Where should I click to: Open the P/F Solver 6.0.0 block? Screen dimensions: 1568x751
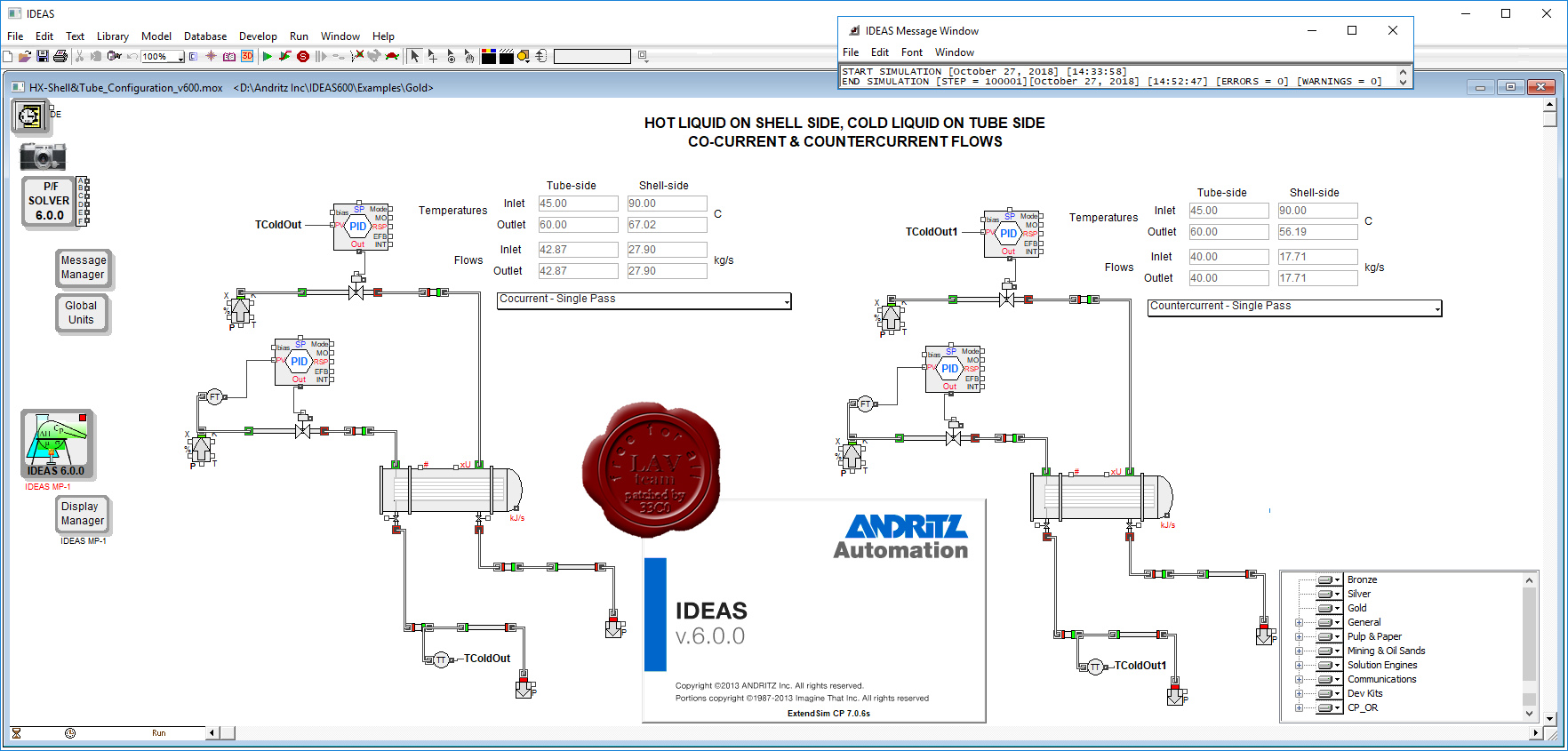tap(50, 201)
